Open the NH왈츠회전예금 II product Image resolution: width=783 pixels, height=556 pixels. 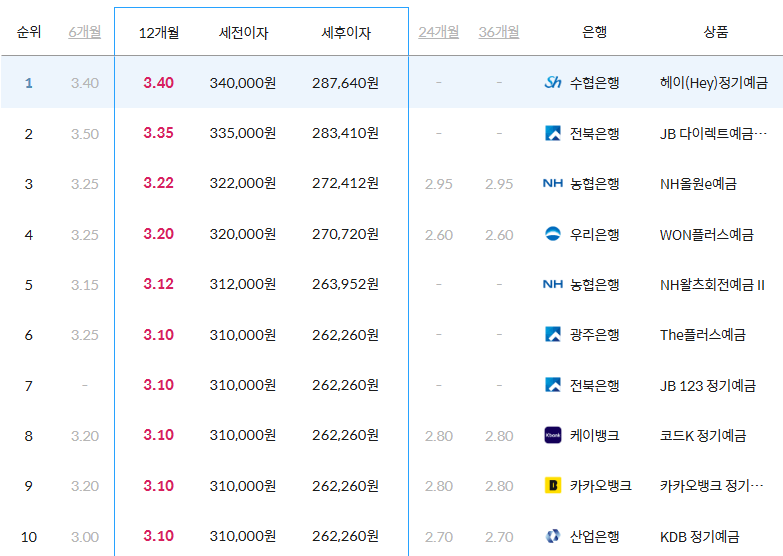[x=712, y=285]
